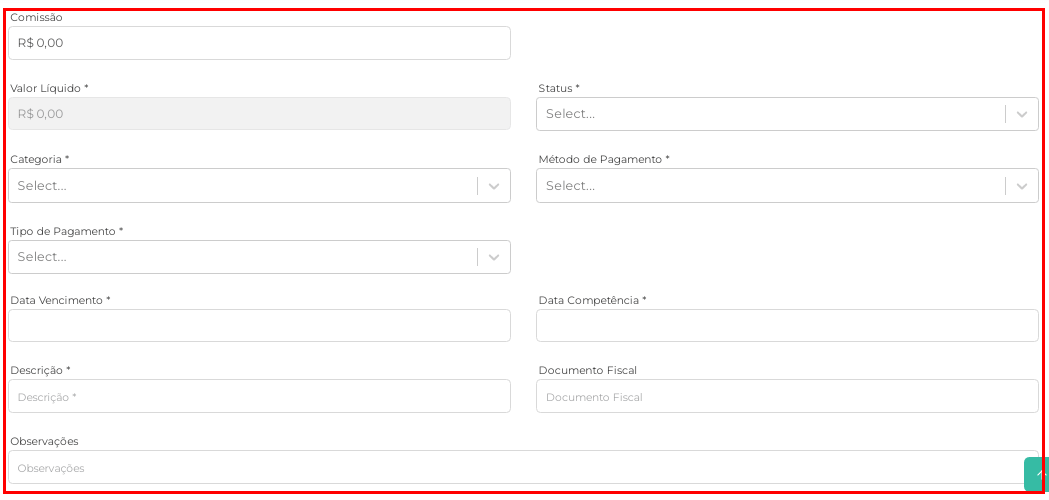The width and height of the screenshot is (1049, 500).
Task: Click the "Valor Líquido *" label
Action: 50,88
